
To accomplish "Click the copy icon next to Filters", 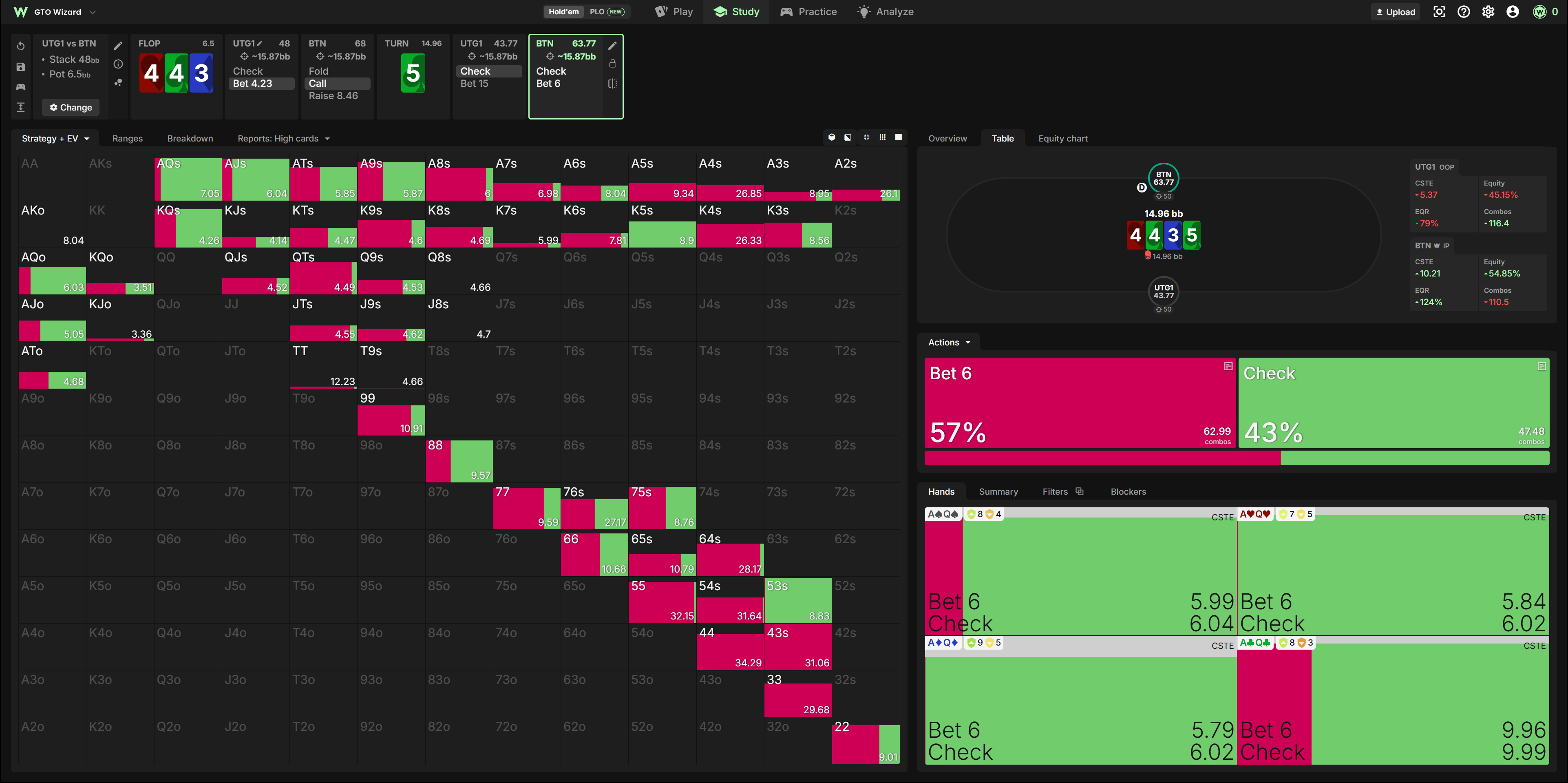I will (1079, 491).
